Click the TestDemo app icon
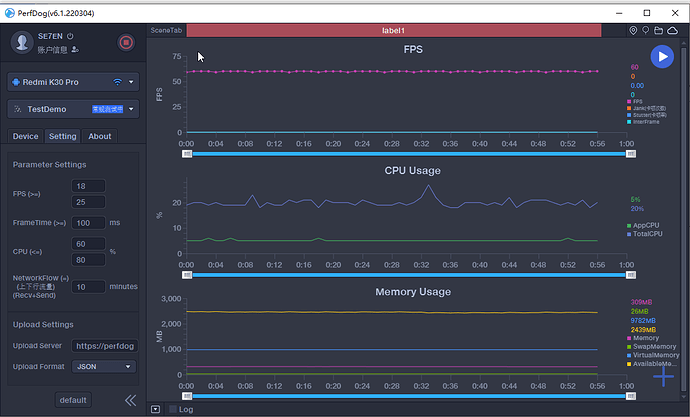This screenshot has height=417, width=690. [x=18, y=109]
